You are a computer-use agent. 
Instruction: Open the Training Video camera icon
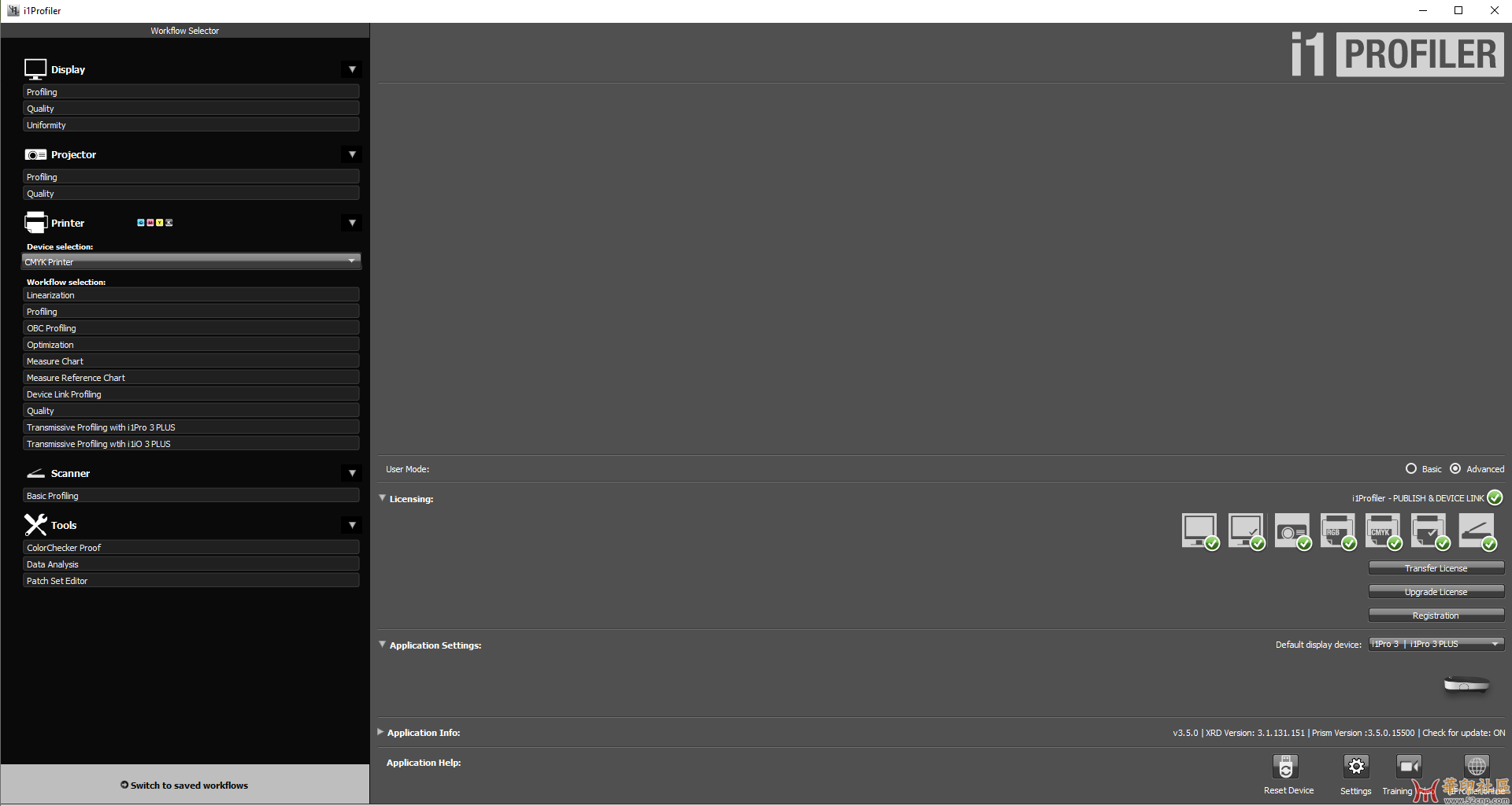pos(1409,767)
